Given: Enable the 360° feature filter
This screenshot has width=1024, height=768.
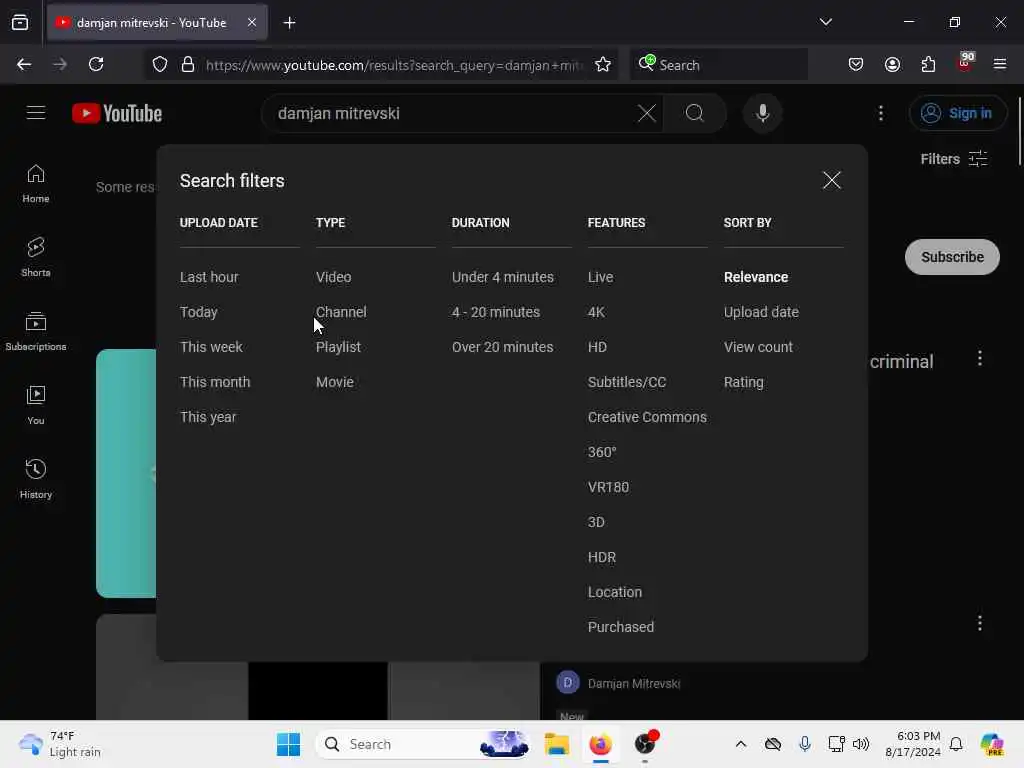Looking at the screenshot, I should (x=602, y=453).
